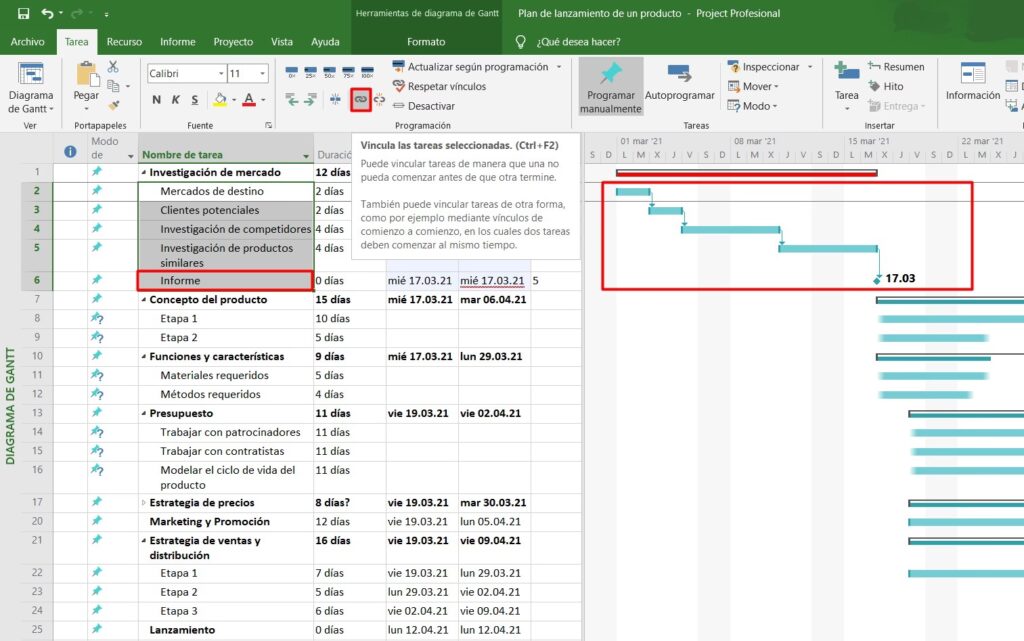Select the Vincular tareas (link tasks) icon

point(360,99)
